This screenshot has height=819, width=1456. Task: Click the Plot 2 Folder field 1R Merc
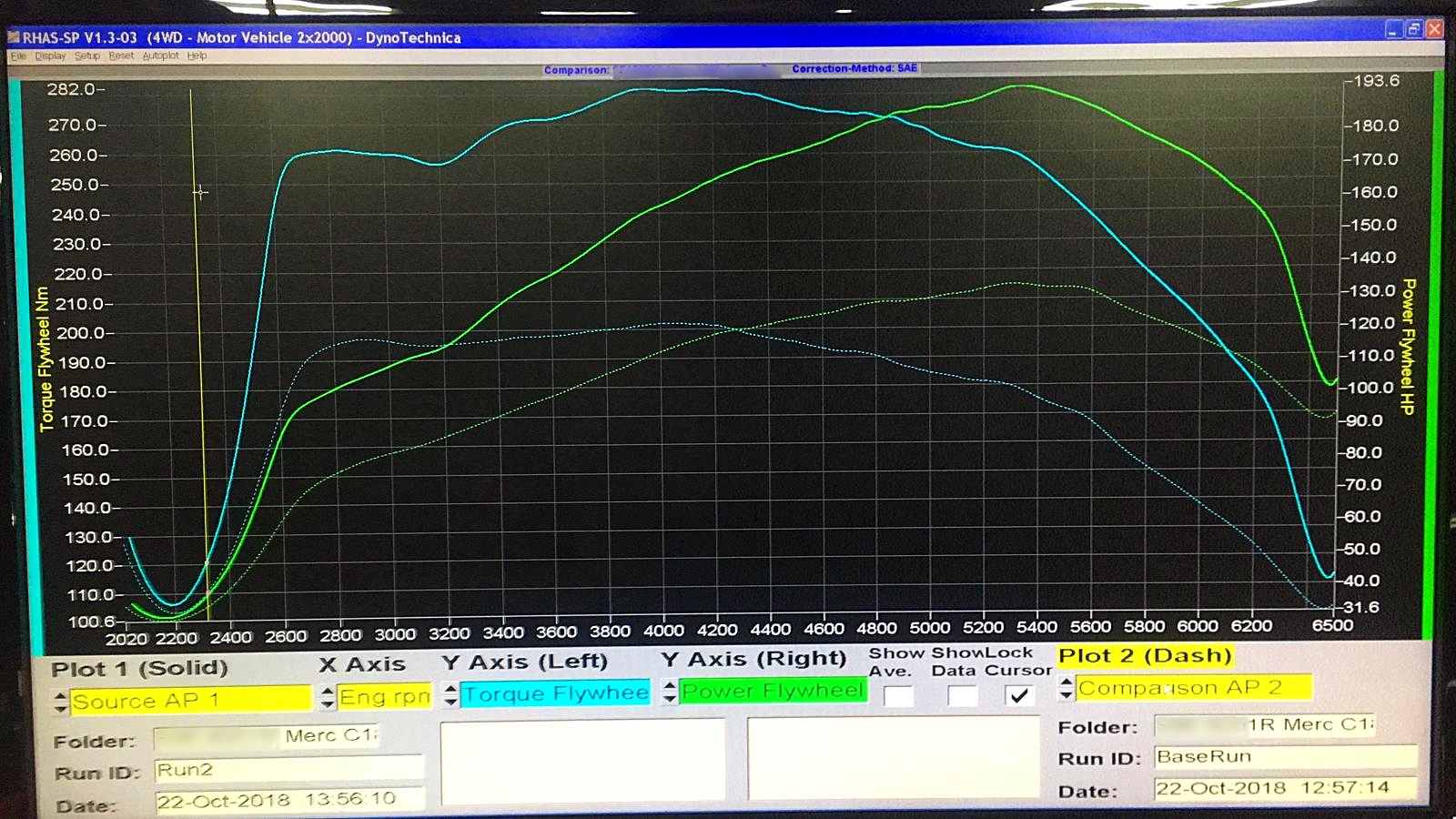point(1265,725)
